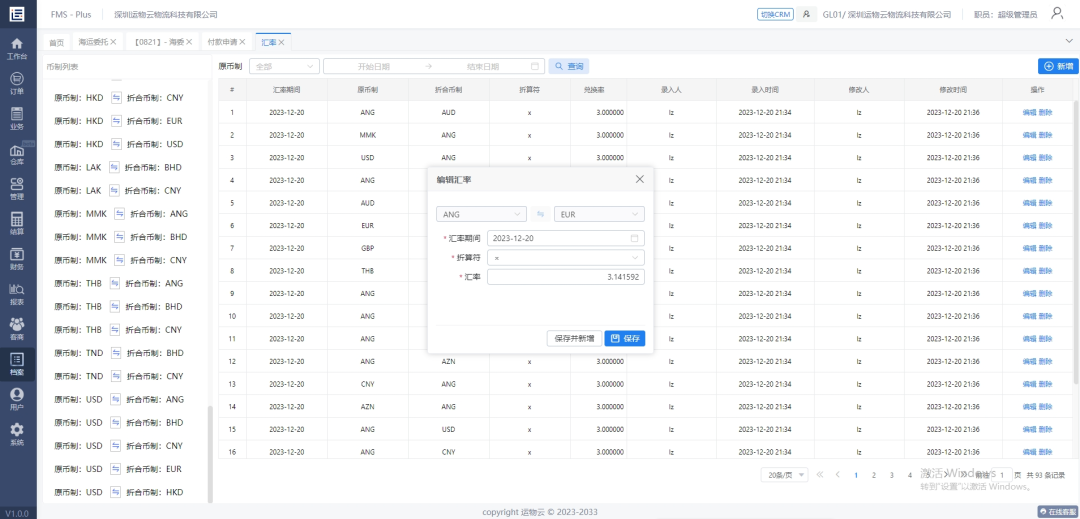Open the EUR target currency dropdown in dialog
The image size is (1080, 519).
coord(599,214)
